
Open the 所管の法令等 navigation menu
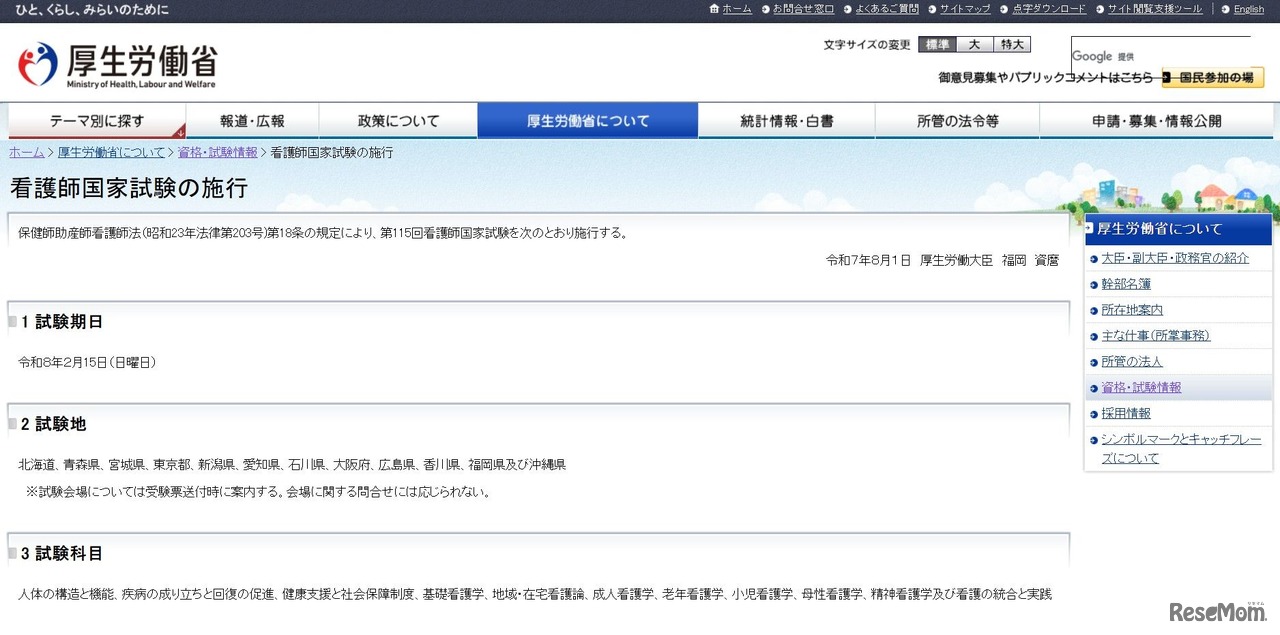(x=957, y=119)
